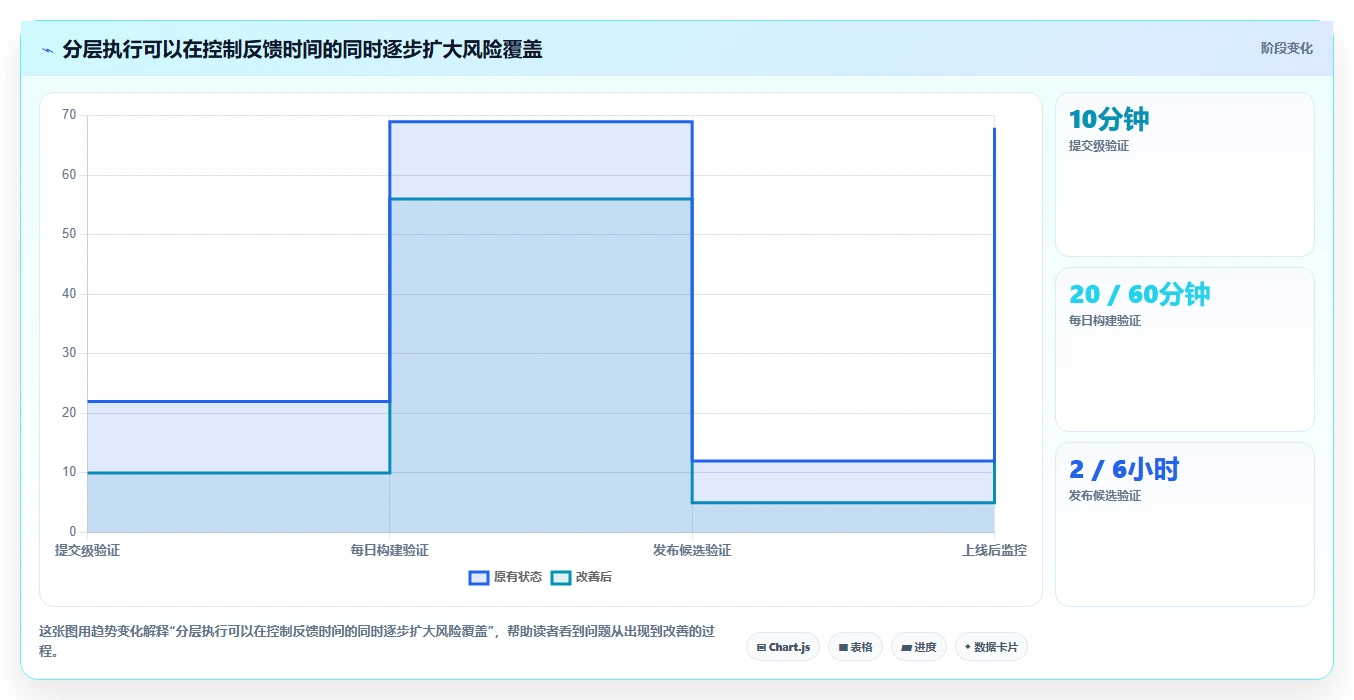The width and height of the screenshot is (1354, 700).
Task: Click the star icon in 数据卡片 tag
Action: [x=968, y=647]
